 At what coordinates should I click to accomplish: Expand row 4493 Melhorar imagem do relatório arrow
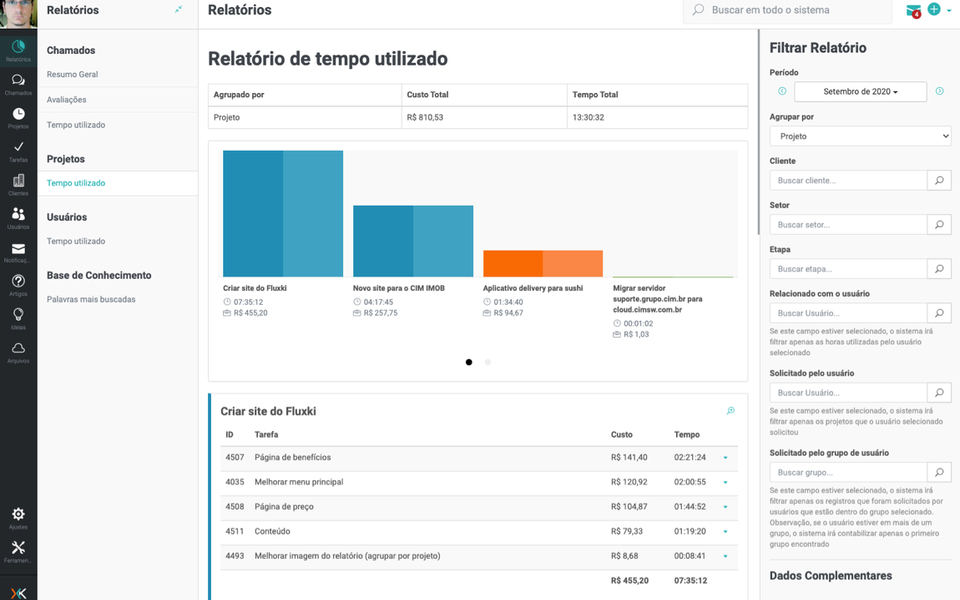pos(726,557)
